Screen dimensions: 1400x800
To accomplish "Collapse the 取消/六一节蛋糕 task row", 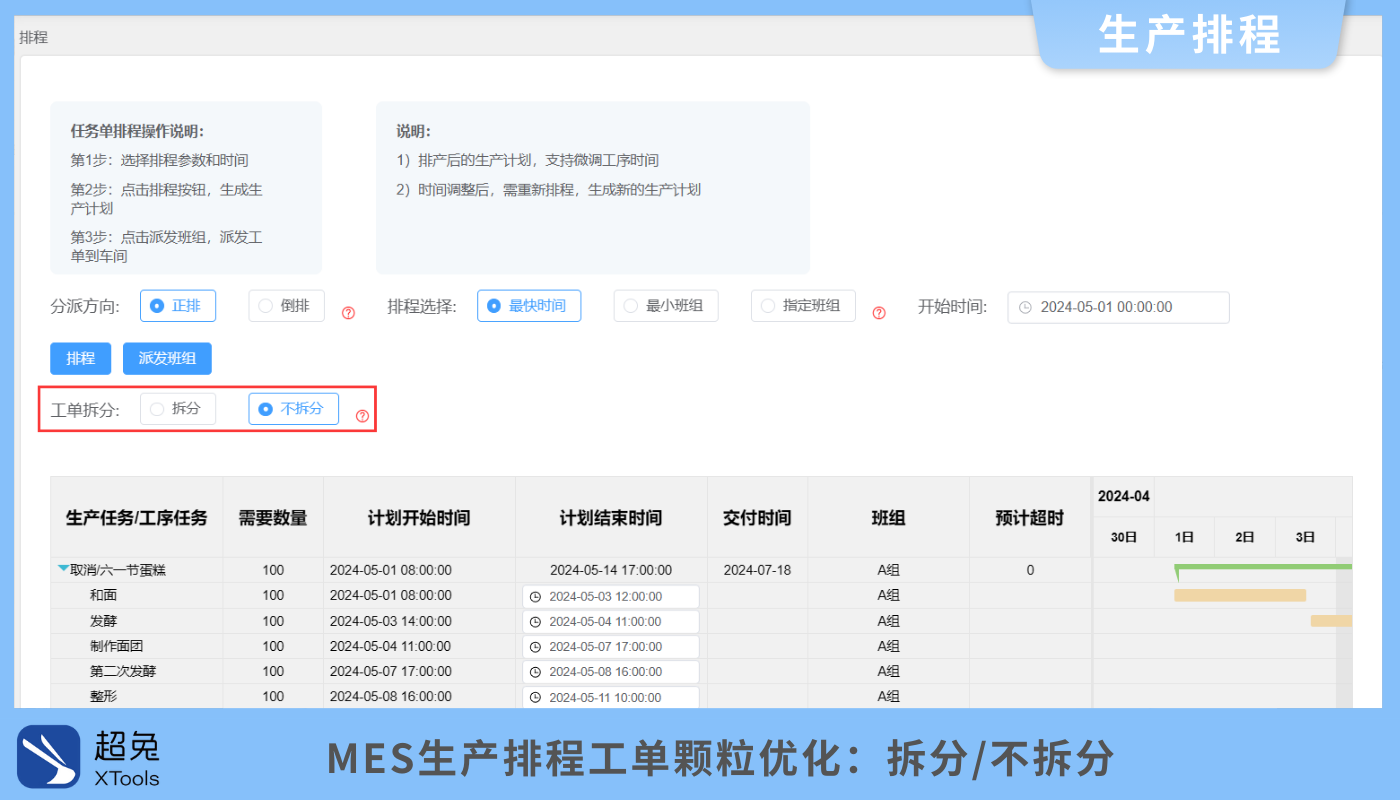I will point(64,569).
